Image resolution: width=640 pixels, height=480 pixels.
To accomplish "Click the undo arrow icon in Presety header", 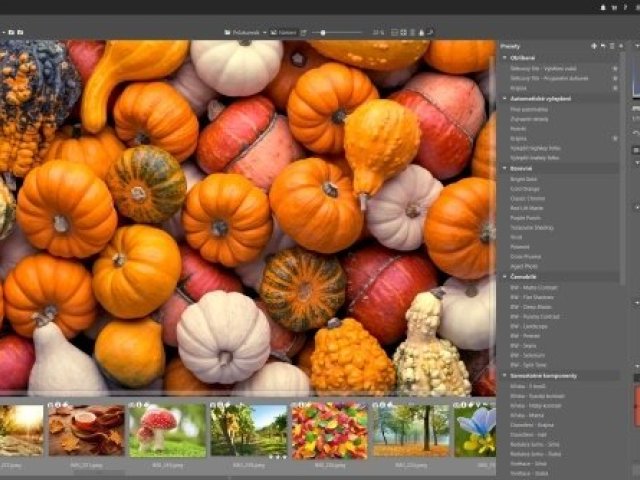I will point(603,46).
